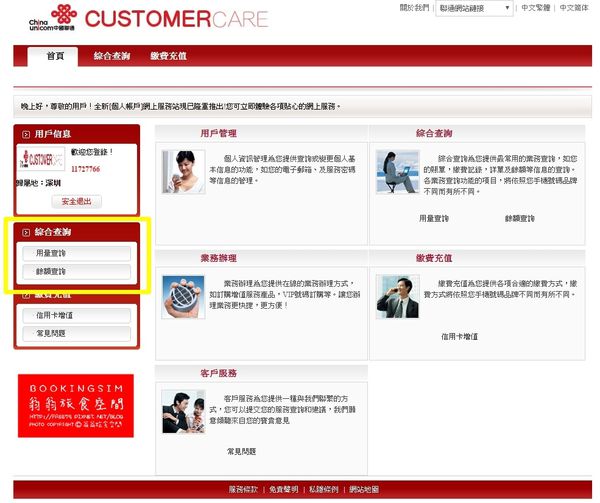Click the 用戶信息 sidebar arrow icon
Screen dimensions: 600x503
(x=26, y=133)
